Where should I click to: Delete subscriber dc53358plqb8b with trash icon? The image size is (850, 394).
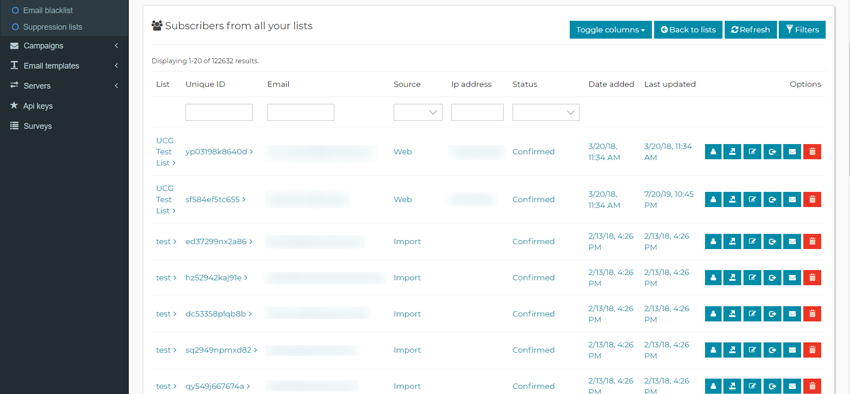point(812,314)
